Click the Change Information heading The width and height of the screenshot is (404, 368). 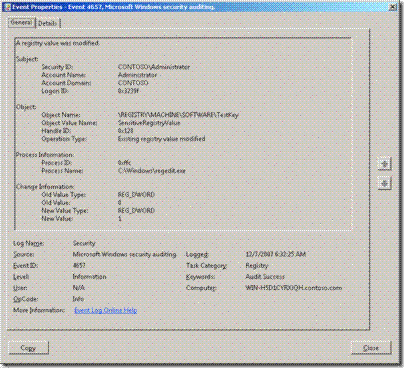(45, 187)
